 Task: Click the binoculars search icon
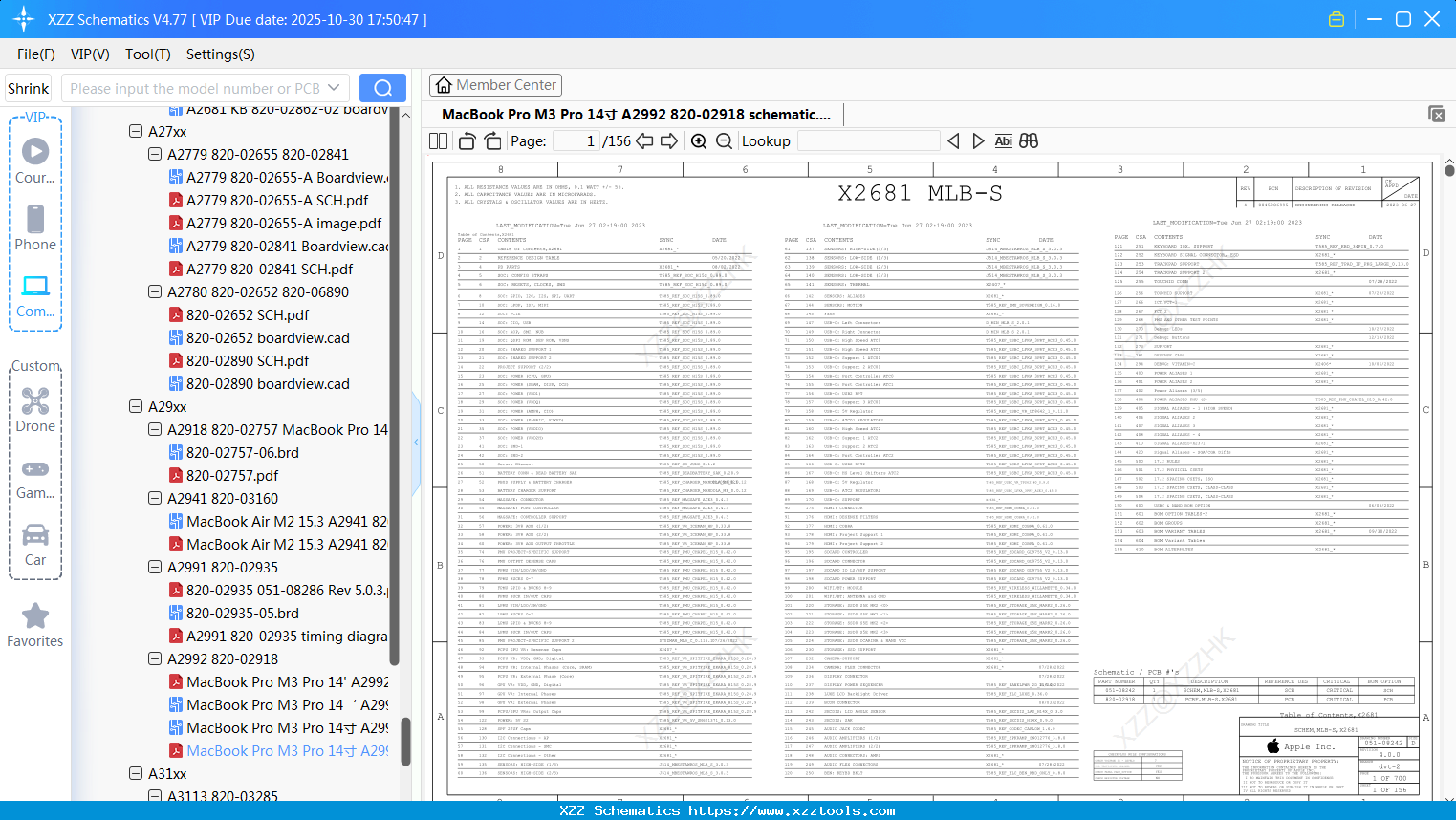click(x=1029, y=140)
